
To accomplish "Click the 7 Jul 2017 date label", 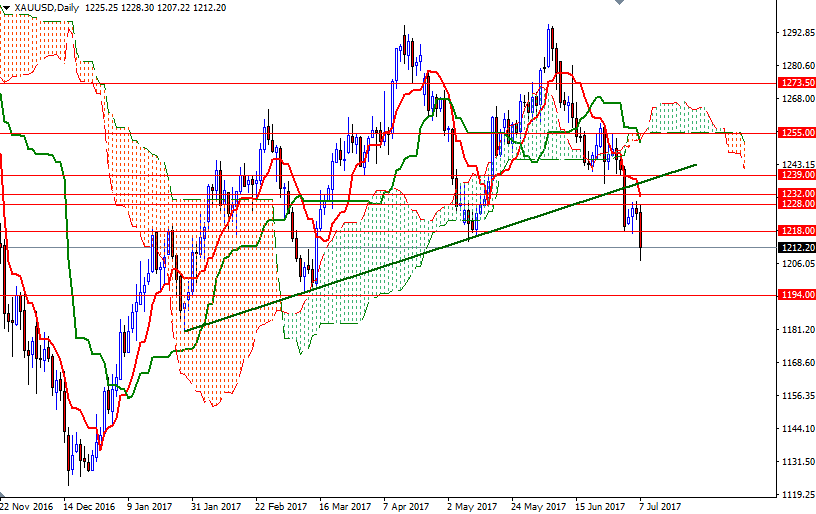I will tap(659, 506).
